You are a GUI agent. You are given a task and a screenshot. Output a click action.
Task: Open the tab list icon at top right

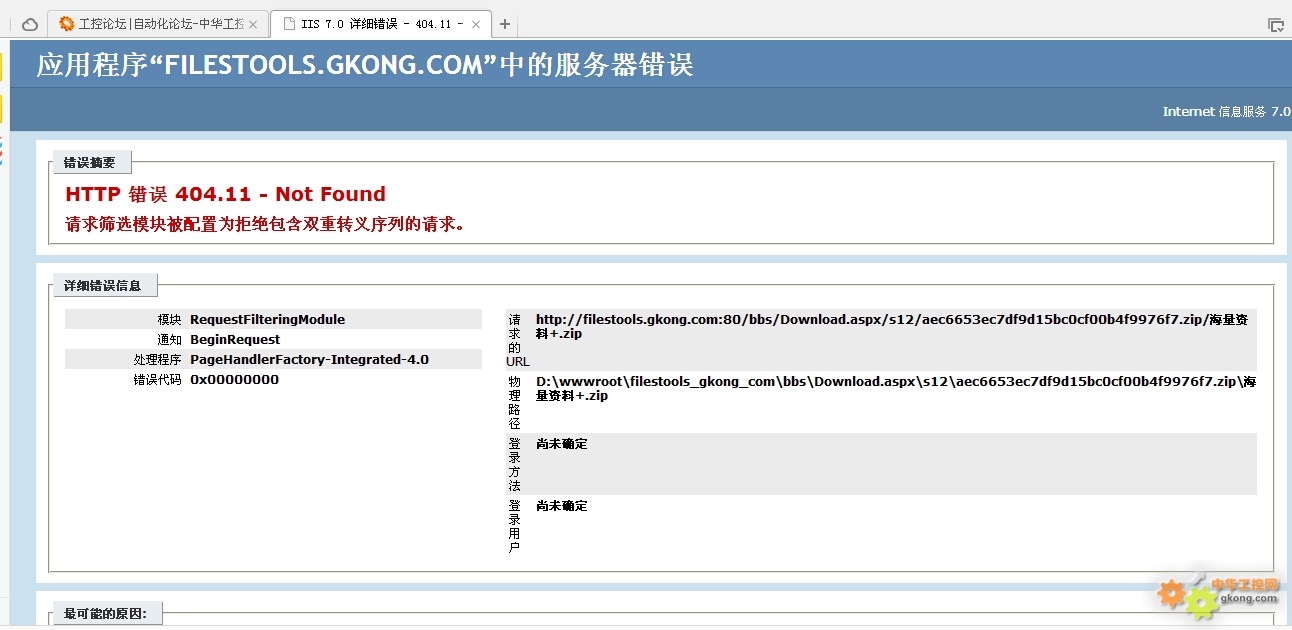[x=1275, y=25]
